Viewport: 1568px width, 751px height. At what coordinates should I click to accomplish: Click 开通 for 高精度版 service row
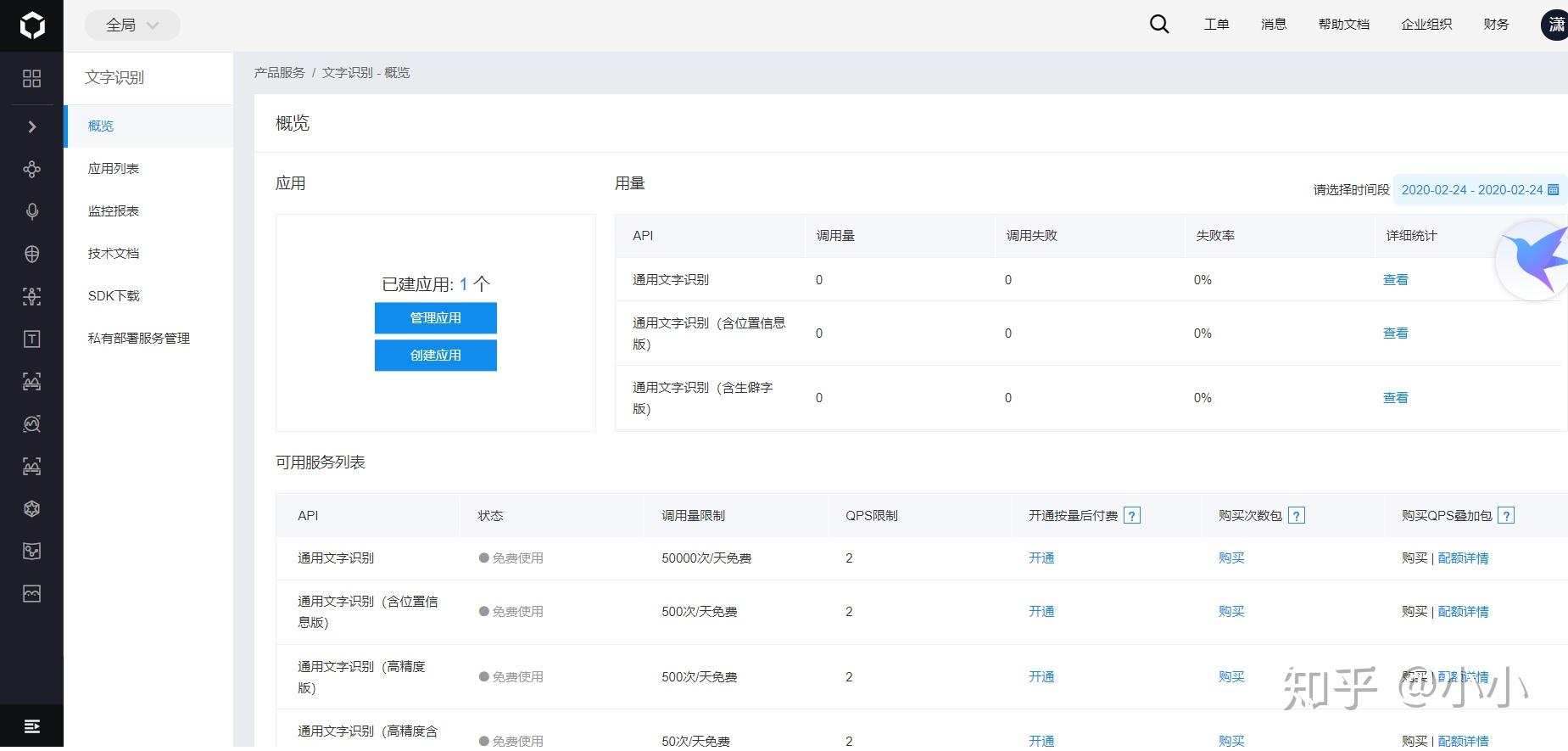coord(1041,677)
